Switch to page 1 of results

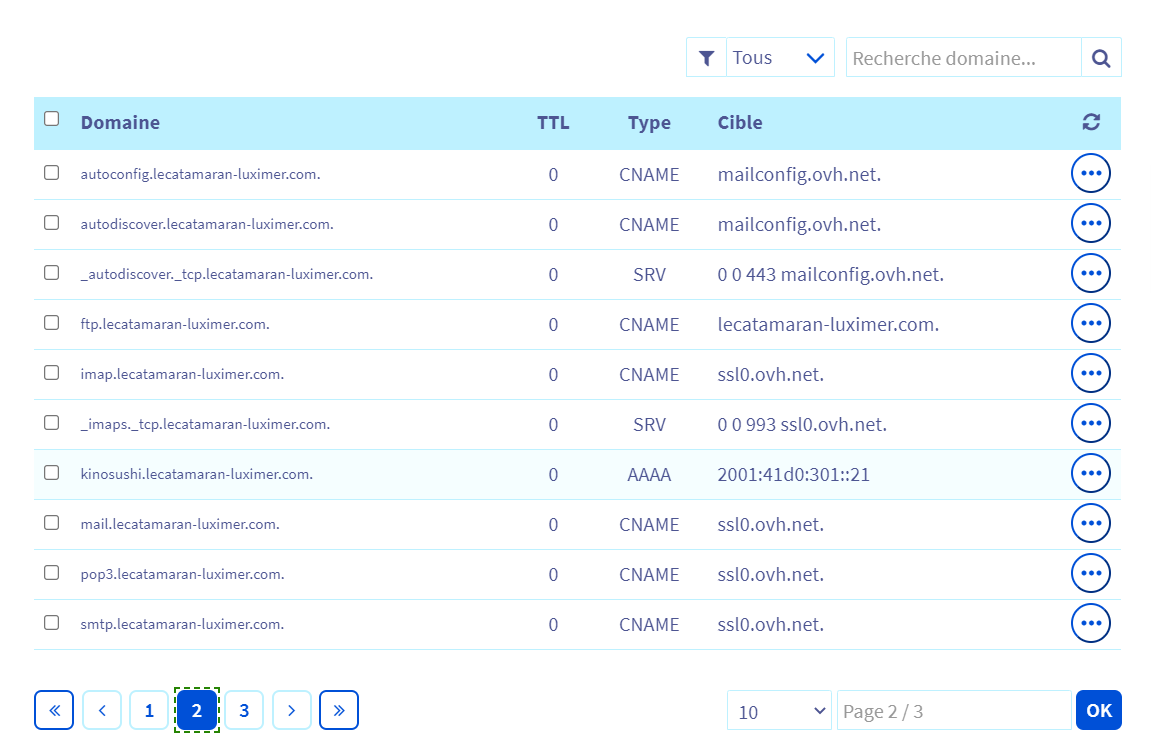coord(149,710)
